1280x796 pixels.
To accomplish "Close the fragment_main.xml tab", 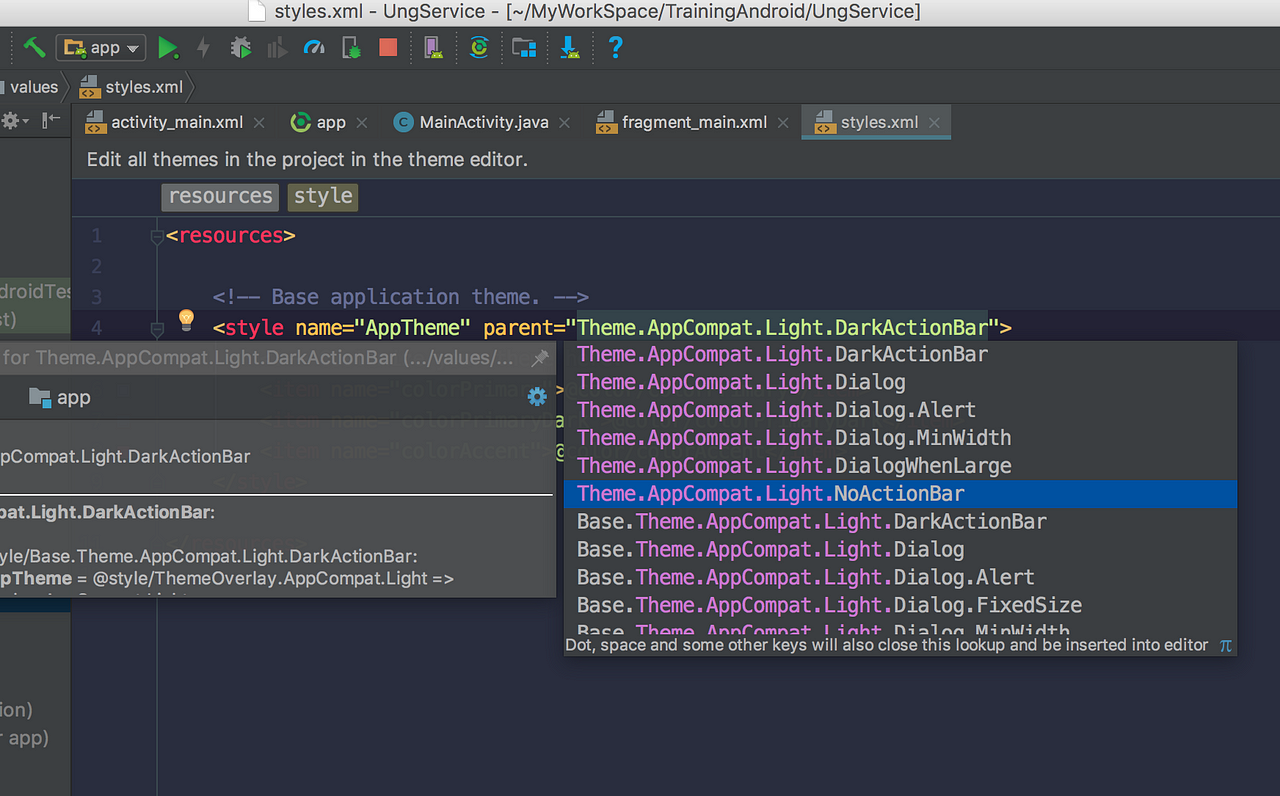I will click(x=783, y=123).
